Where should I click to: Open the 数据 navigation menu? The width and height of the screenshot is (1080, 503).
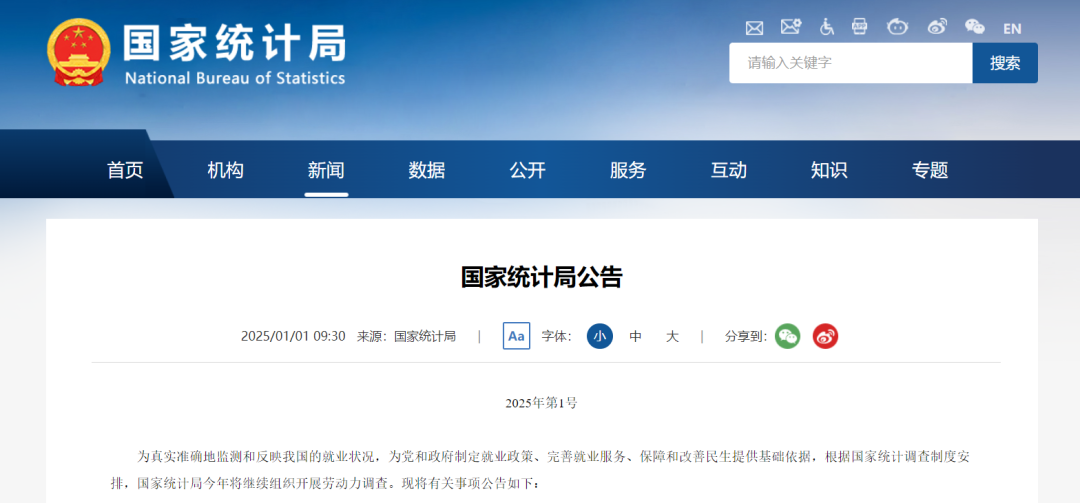[426, 170]
